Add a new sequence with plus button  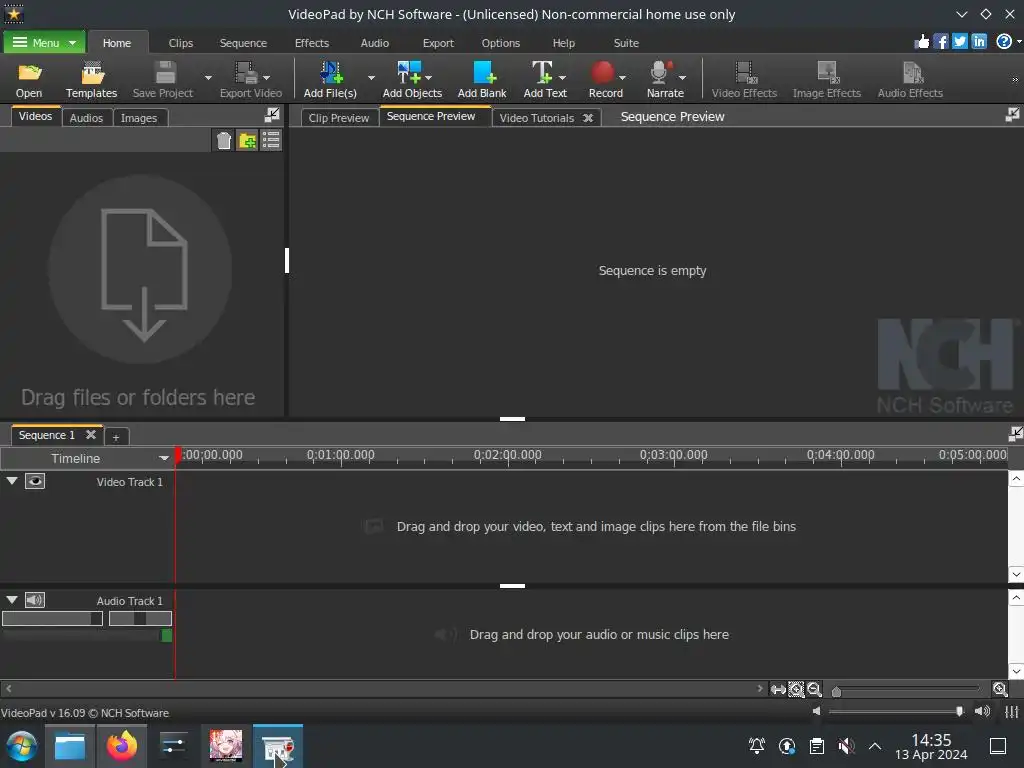coord(116,436)
